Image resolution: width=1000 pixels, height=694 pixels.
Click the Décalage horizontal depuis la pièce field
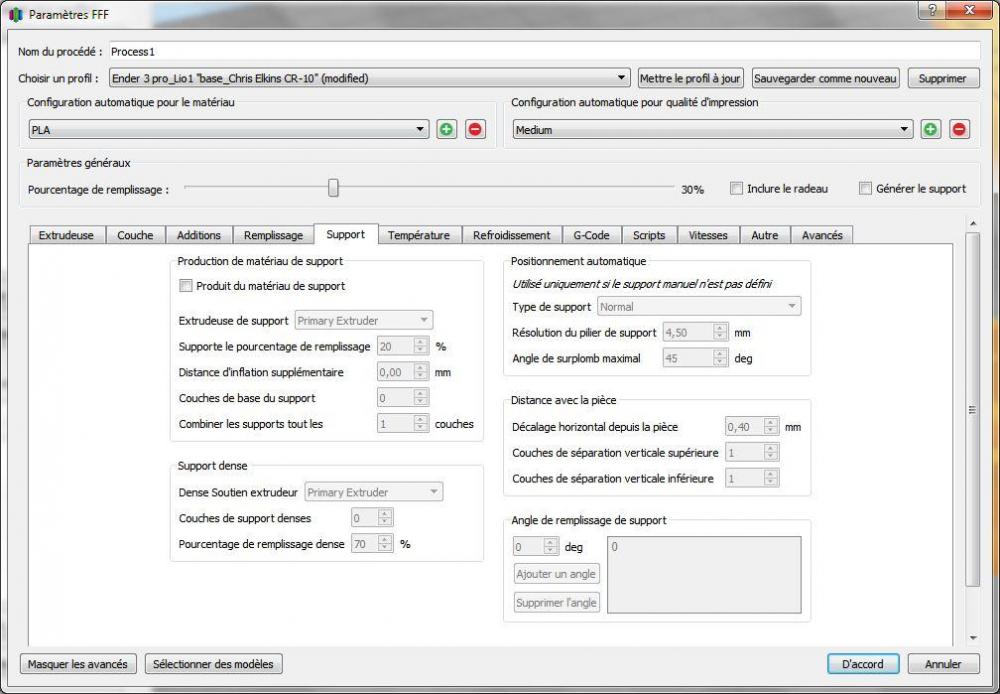pyautogui.click(x=752, y=427)
